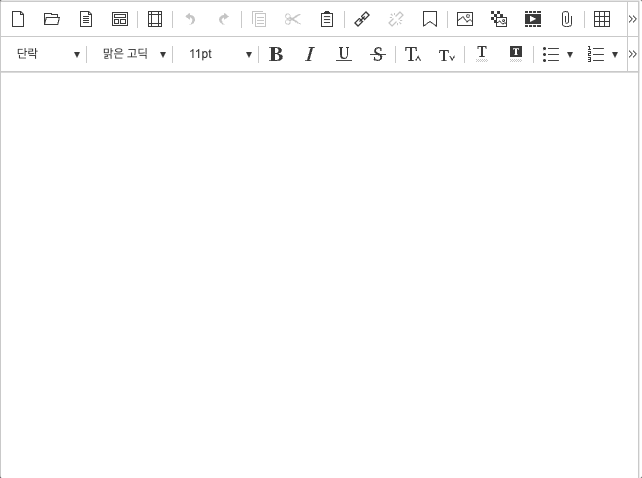Screen dimensions: 642x478
Task: Toggle italic formatting
Action: (x=310, y=54)
